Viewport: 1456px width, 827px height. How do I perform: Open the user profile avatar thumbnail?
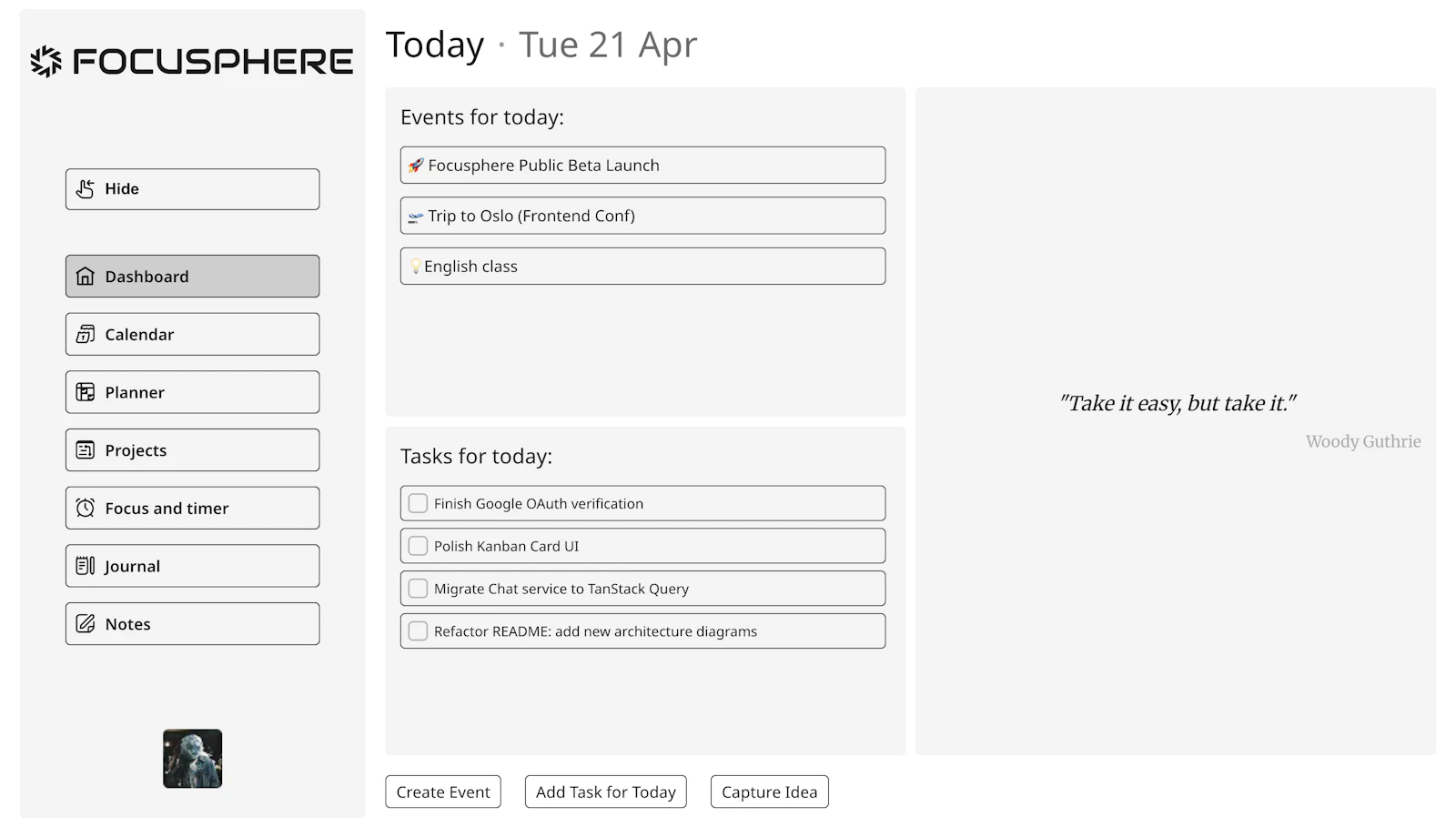click(x=193, y=759)
